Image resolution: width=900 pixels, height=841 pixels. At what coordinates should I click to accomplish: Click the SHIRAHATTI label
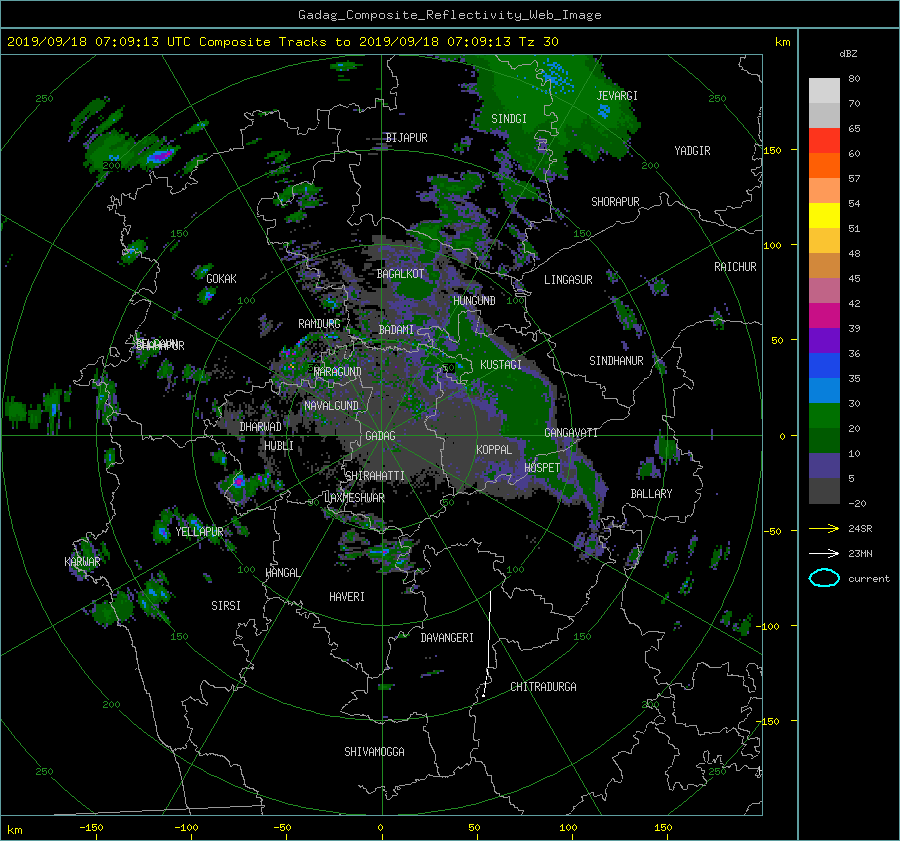coord(375,476)
